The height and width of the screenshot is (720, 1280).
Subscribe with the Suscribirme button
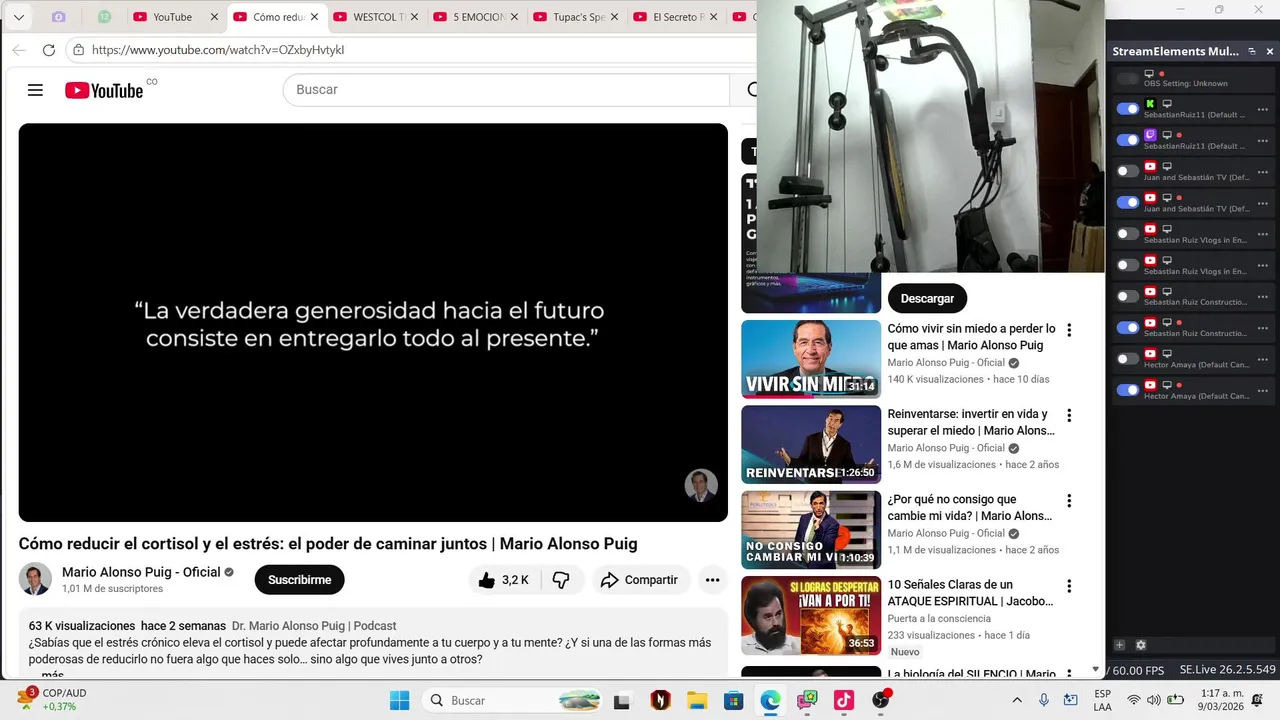pyautogui.click(x=299, y=580)
